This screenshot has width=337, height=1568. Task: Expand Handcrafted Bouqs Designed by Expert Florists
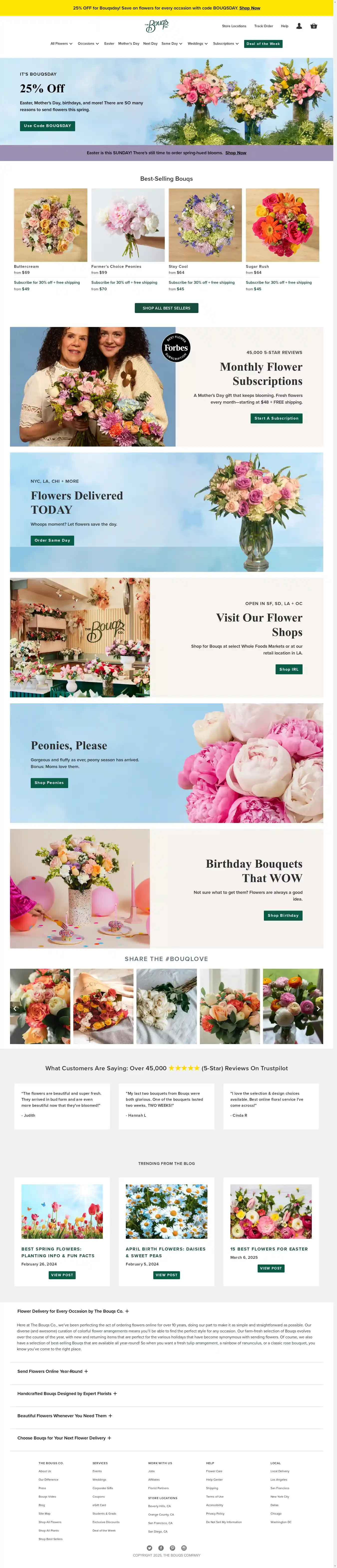[x=67, y=1393]
